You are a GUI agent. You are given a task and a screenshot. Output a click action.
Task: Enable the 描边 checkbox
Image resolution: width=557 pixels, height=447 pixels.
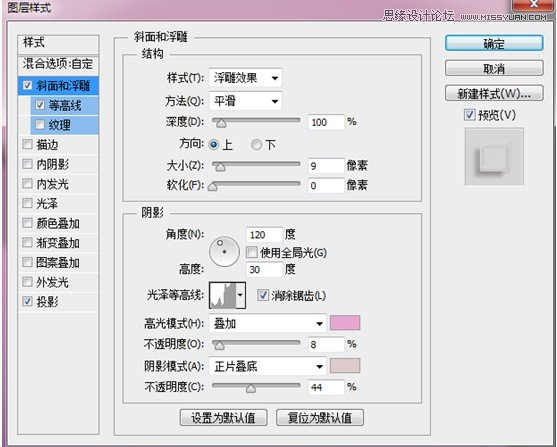[27, 144]
